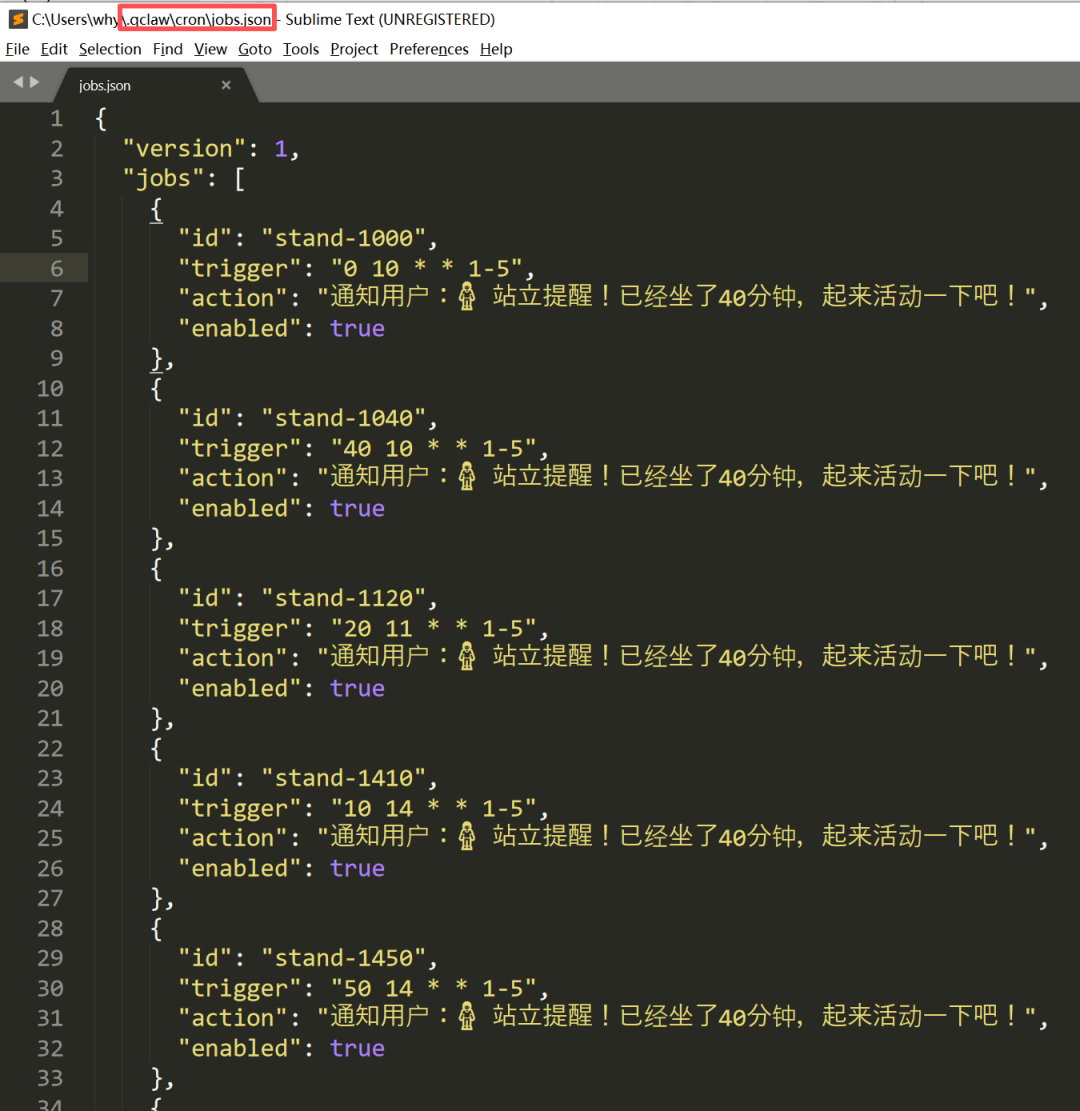Viewport: 1080px width, 1111px height.
Task: Click line number 6 in the gutter
Action: tap(56, 268)
